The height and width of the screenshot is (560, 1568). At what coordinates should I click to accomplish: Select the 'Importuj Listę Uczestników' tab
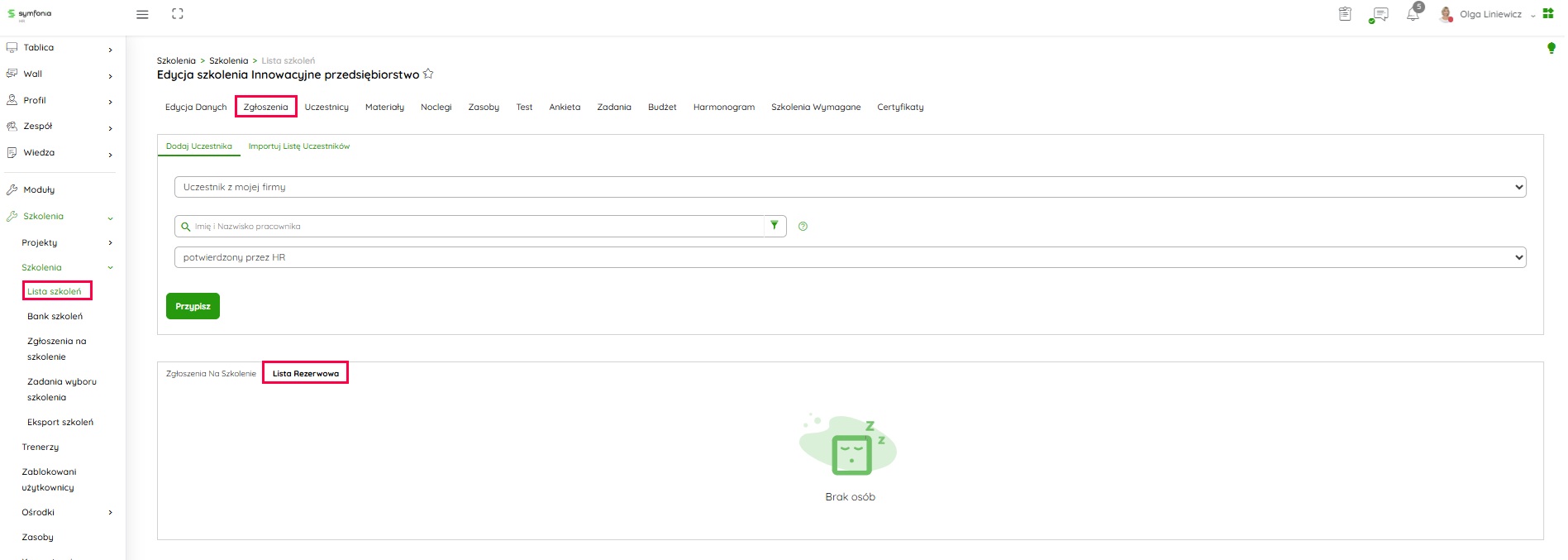coord(299,146)
